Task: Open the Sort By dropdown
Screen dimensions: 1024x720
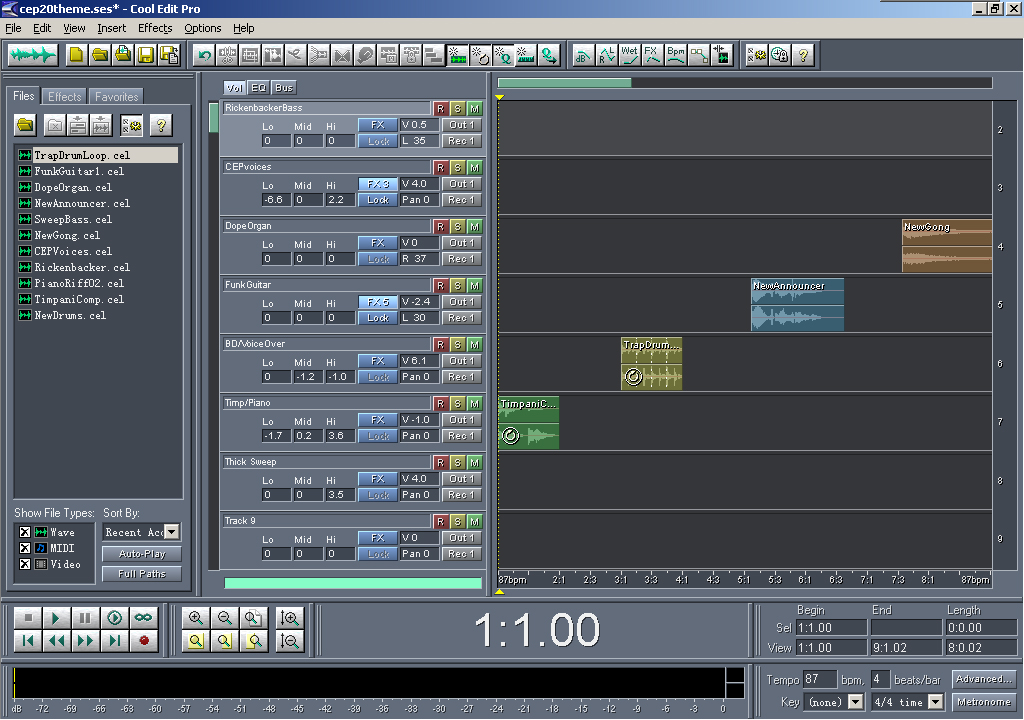Action: [172, 532]
